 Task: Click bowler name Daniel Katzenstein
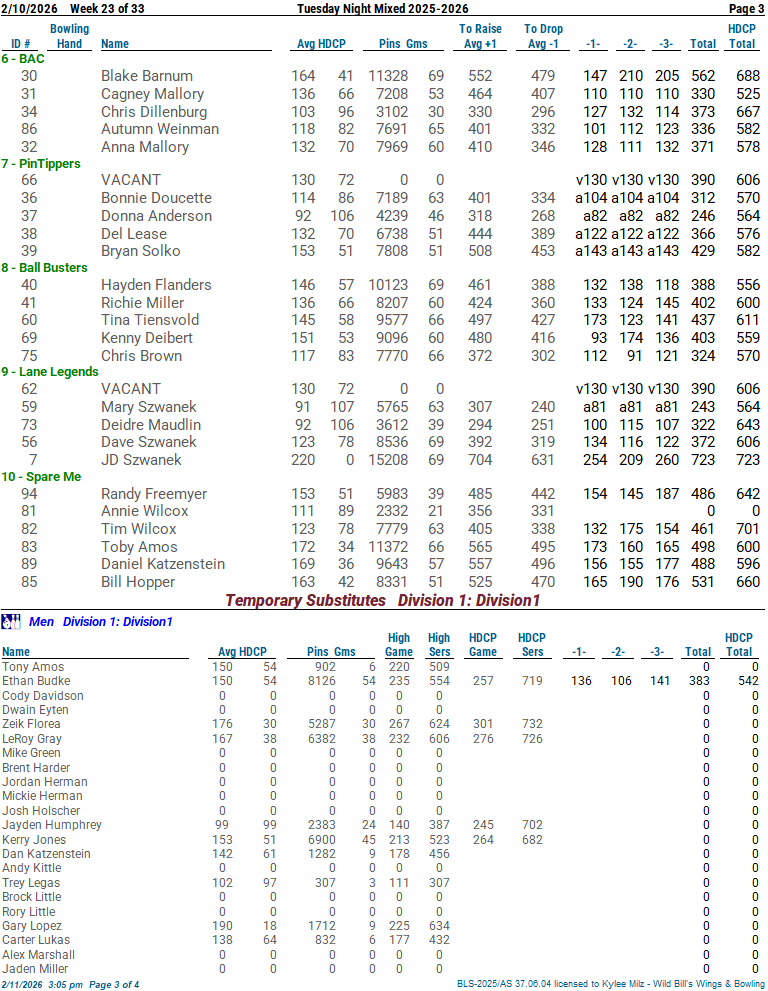pyautogui.click(x=163, y=564)
